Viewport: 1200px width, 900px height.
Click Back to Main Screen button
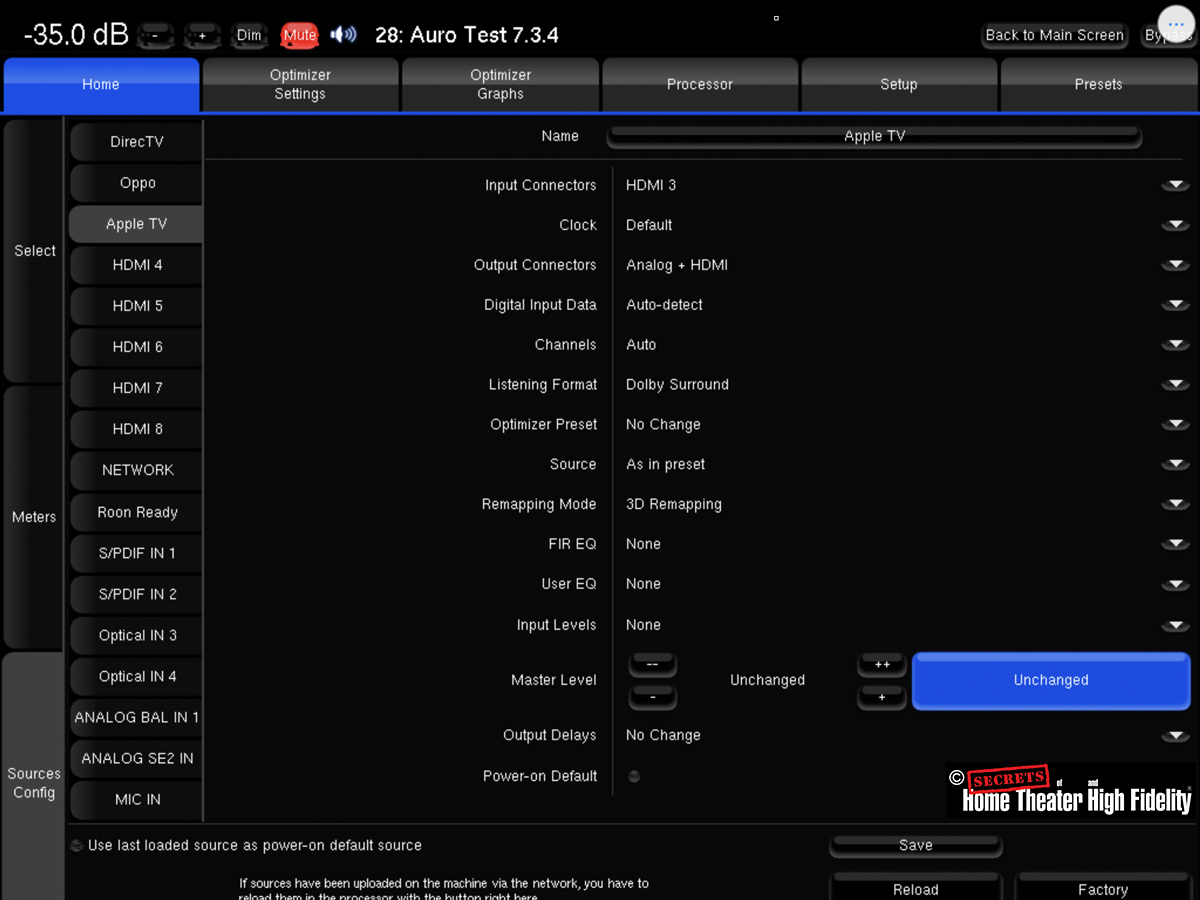point(1054,35)
